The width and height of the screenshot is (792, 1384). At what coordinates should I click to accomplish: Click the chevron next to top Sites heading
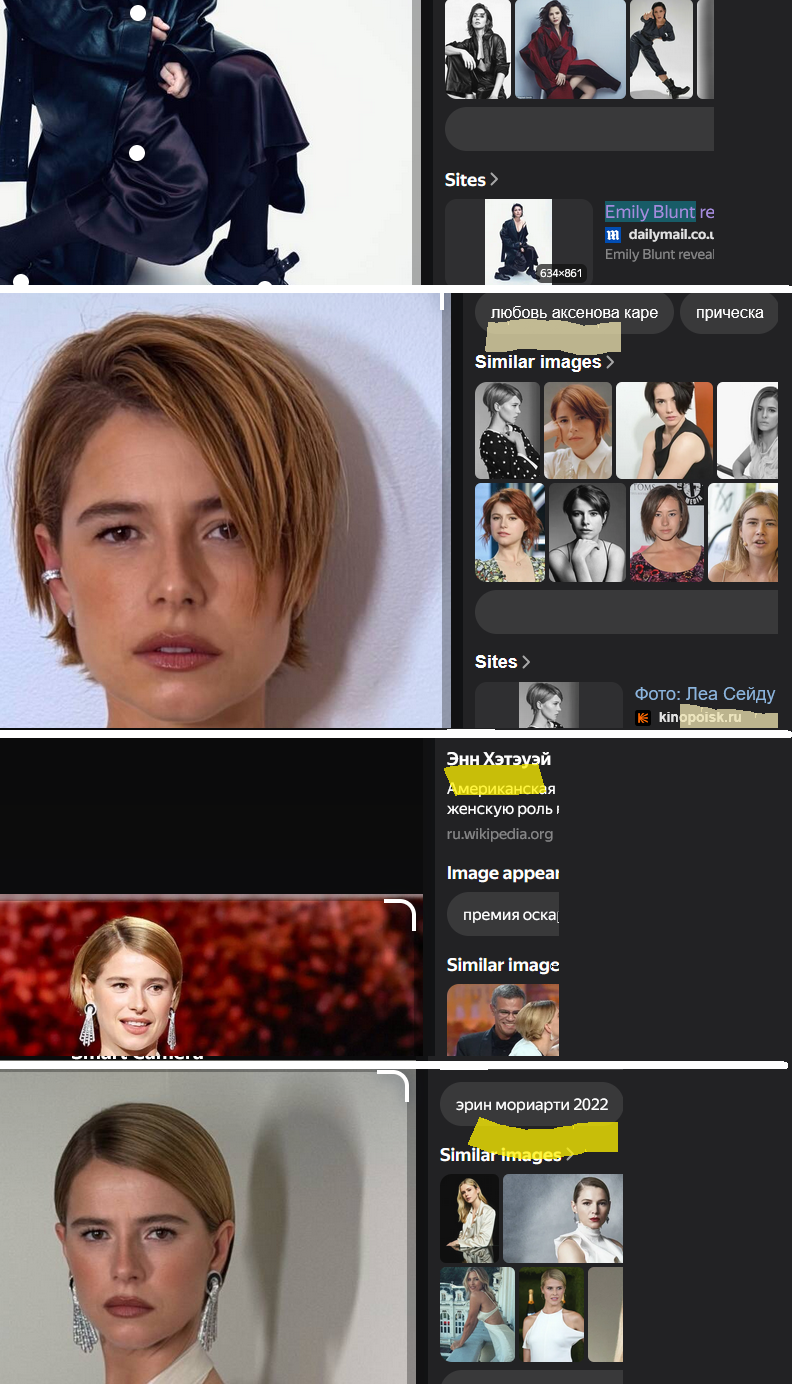pyautogui.click(x=494, y=180)
